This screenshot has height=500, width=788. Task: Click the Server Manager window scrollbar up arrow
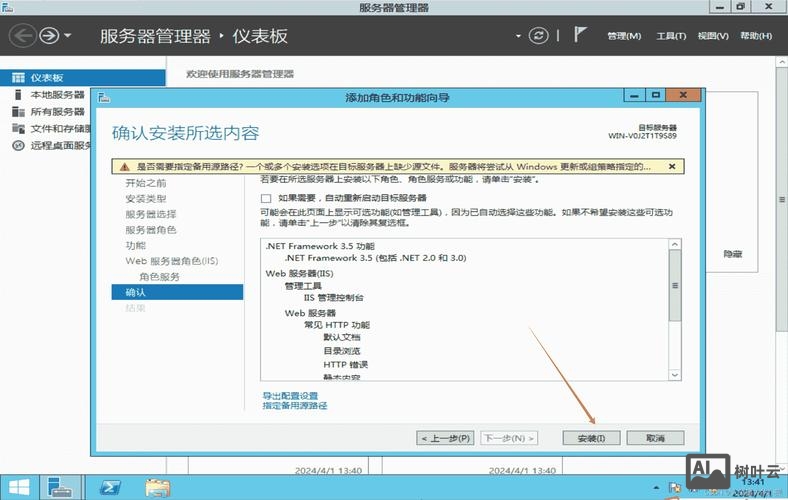tap(782, 62)
